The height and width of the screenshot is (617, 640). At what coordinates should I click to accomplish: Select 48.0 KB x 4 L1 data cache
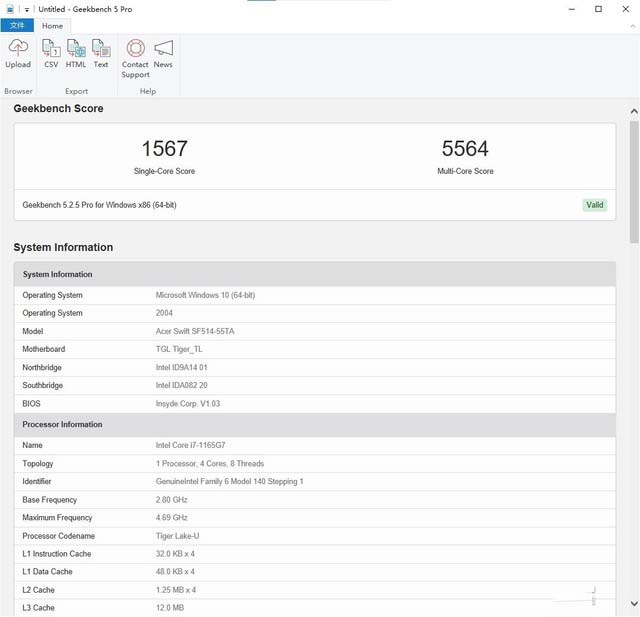click(x=175, y=572)
